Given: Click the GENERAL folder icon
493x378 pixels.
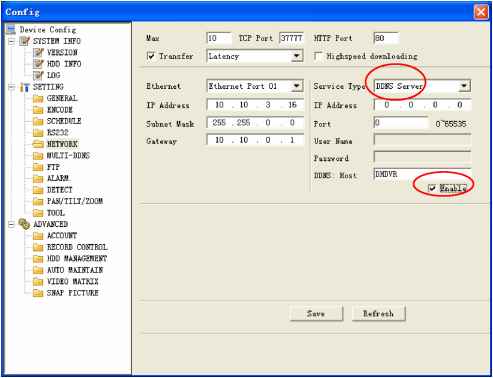Looking at the screenshot, I should (x=38, y=98).
